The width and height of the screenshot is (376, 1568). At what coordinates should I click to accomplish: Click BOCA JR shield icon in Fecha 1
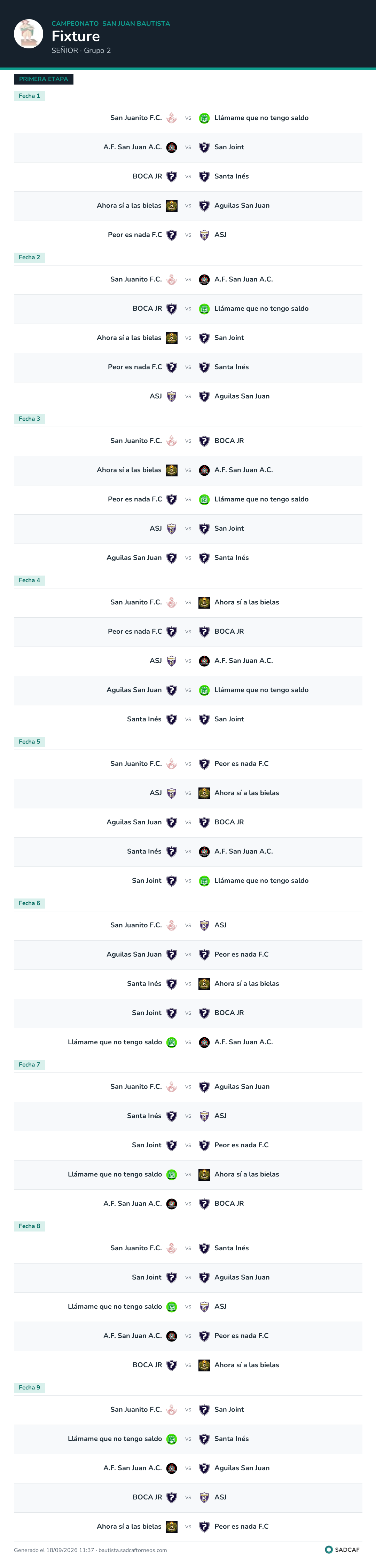click(x=172, y=176)
